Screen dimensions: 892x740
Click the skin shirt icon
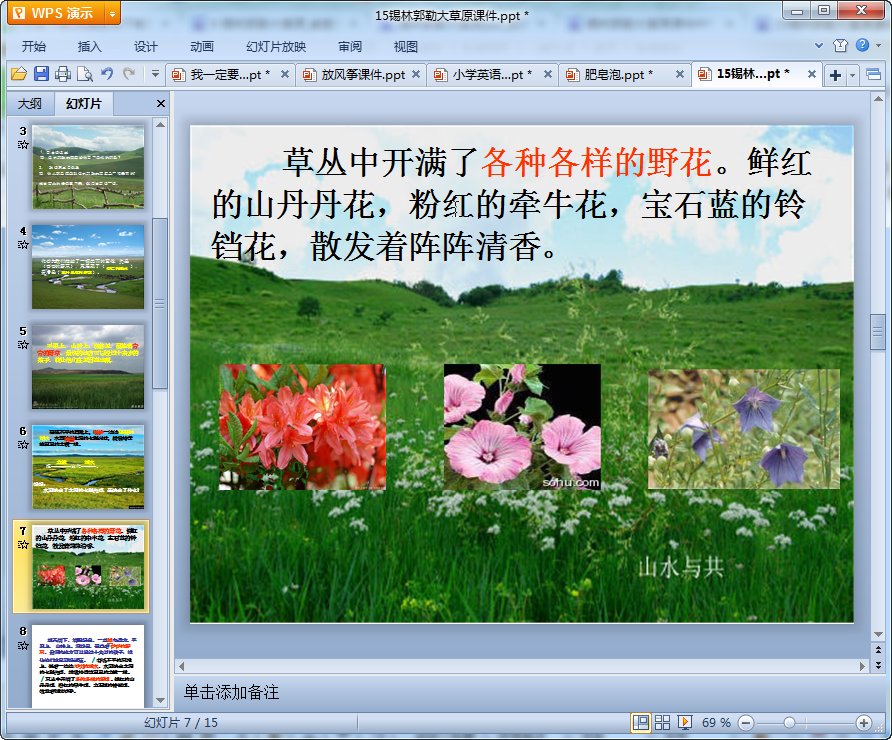[x=840, y=46]
